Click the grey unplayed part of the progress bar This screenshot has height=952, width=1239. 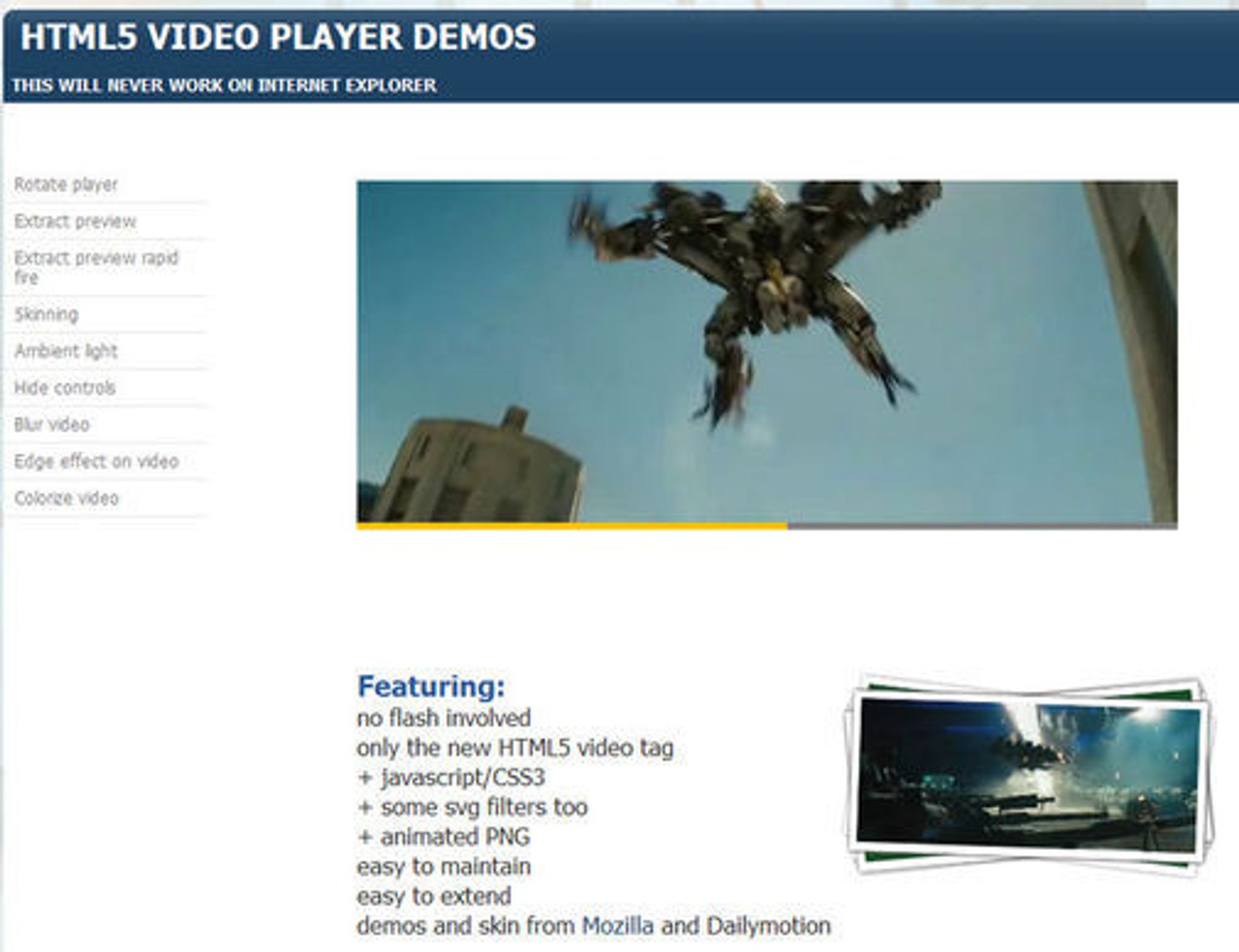tap(983, 526)
